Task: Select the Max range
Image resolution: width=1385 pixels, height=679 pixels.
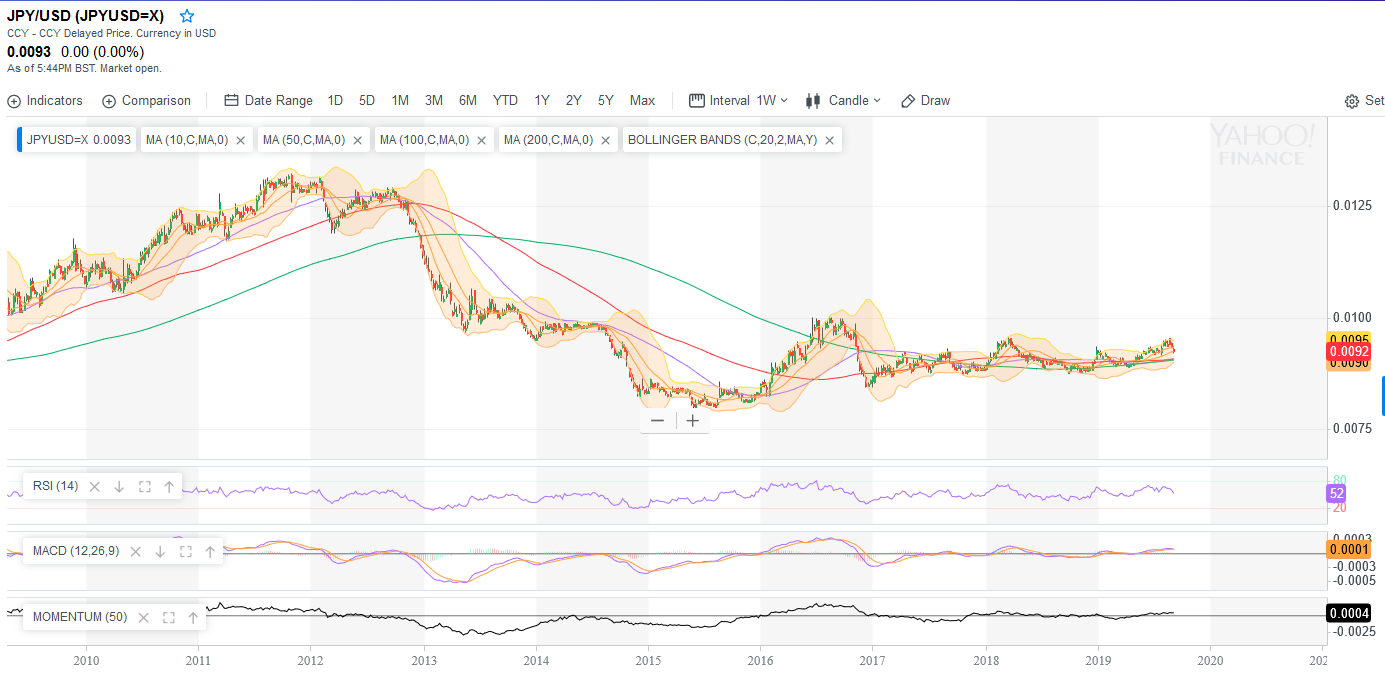Action: tap(643, 101)
